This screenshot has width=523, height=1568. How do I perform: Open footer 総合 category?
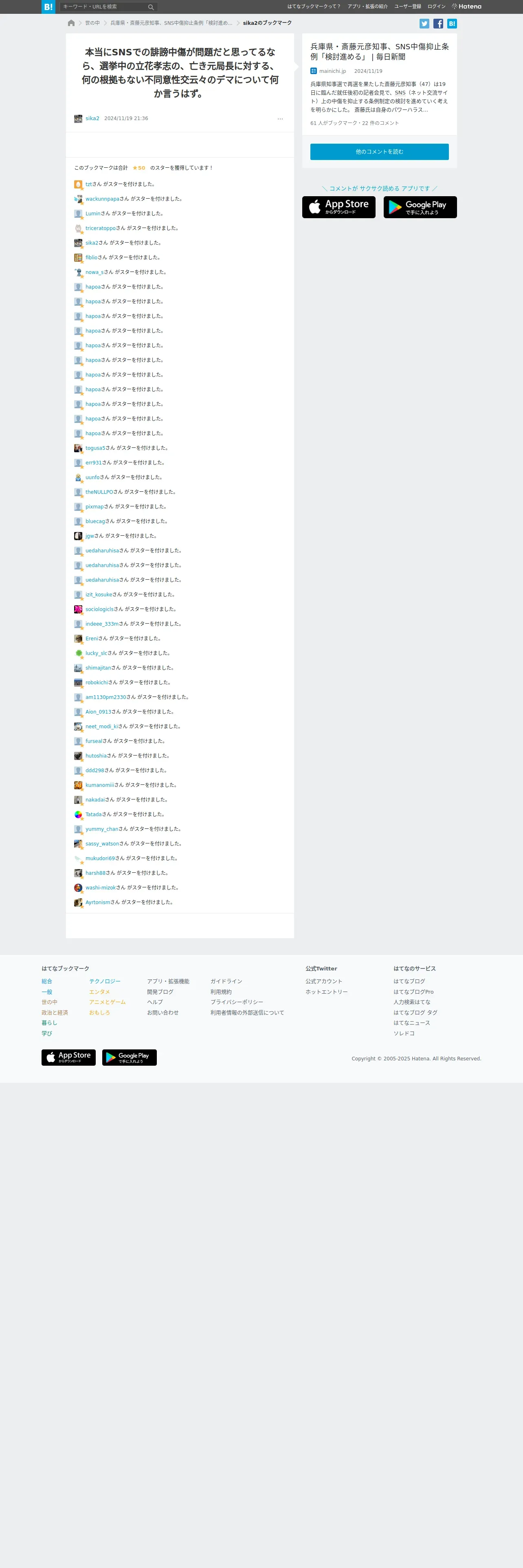[47, 981]
